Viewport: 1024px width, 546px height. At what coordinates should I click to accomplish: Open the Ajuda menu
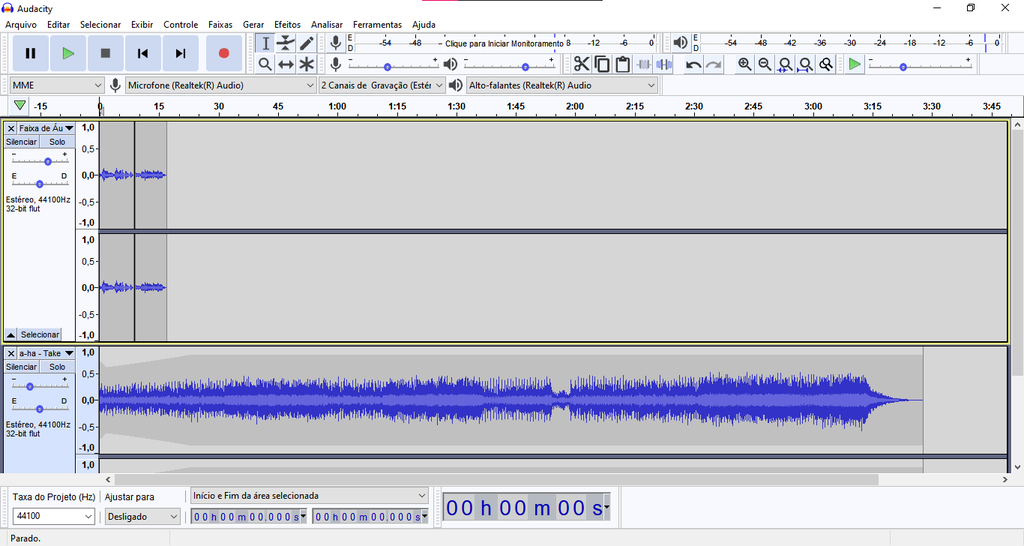pyautogui.click(x=424, y=25)
